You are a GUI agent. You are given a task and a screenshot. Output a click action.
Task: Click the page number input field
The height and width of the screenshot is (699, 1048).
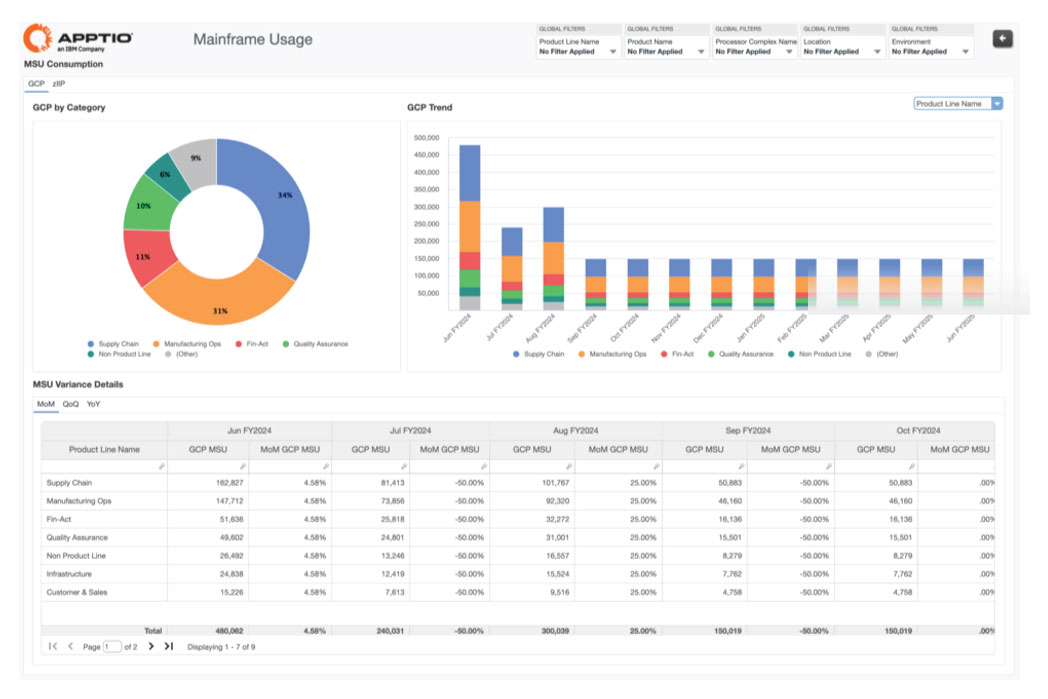tap(112, 646)
